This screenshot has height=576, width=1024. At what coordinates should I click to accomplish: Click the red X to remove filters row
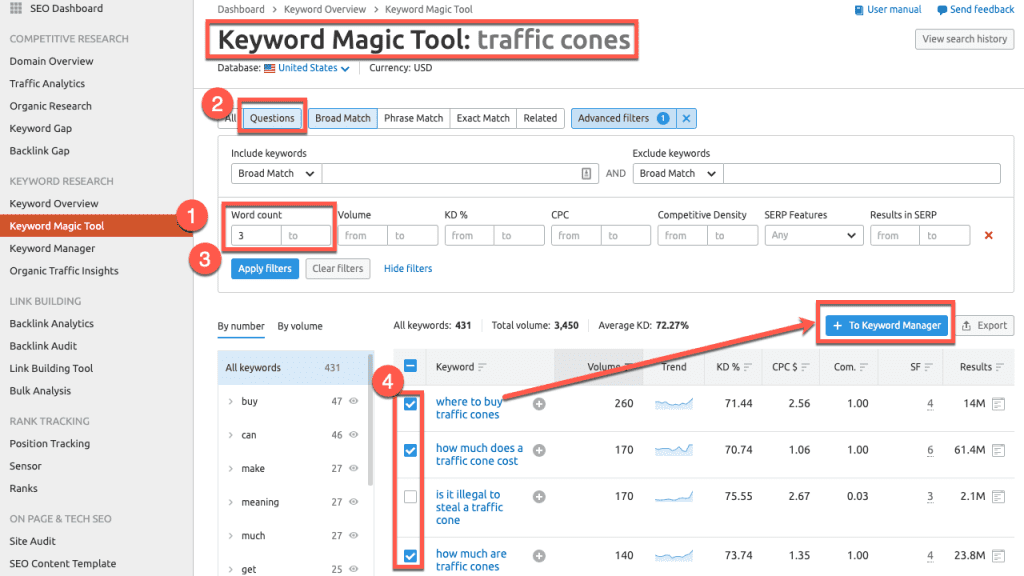click(989, 236)
